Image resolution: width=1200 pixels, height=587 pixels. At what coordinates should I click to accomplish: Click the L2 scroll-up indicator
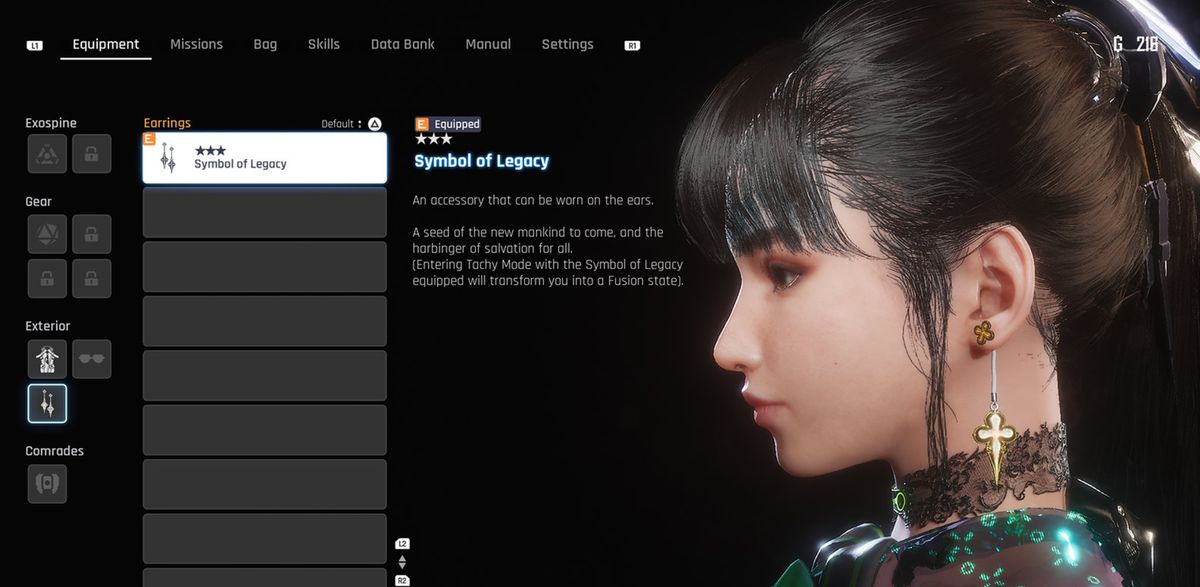pos(402,544)
